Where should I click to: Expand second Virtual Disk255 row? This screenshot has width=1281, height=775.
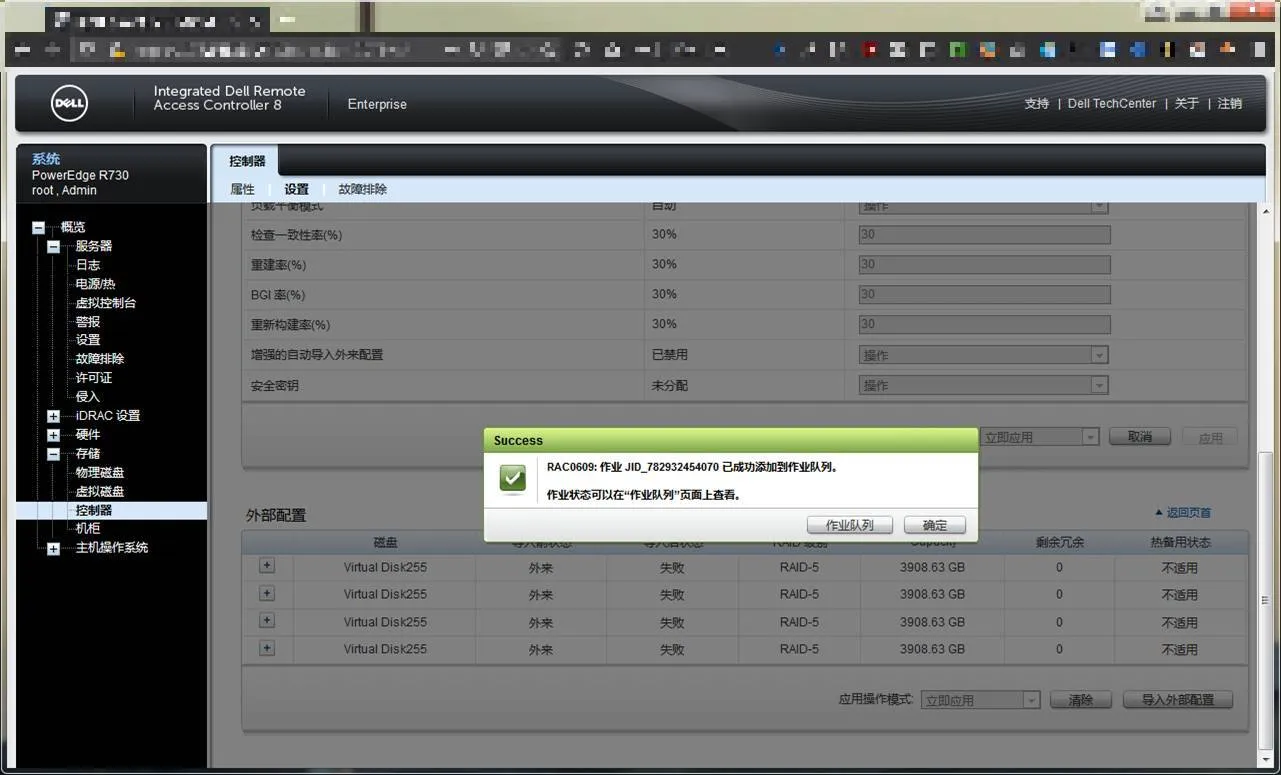[x=267, y=593]
